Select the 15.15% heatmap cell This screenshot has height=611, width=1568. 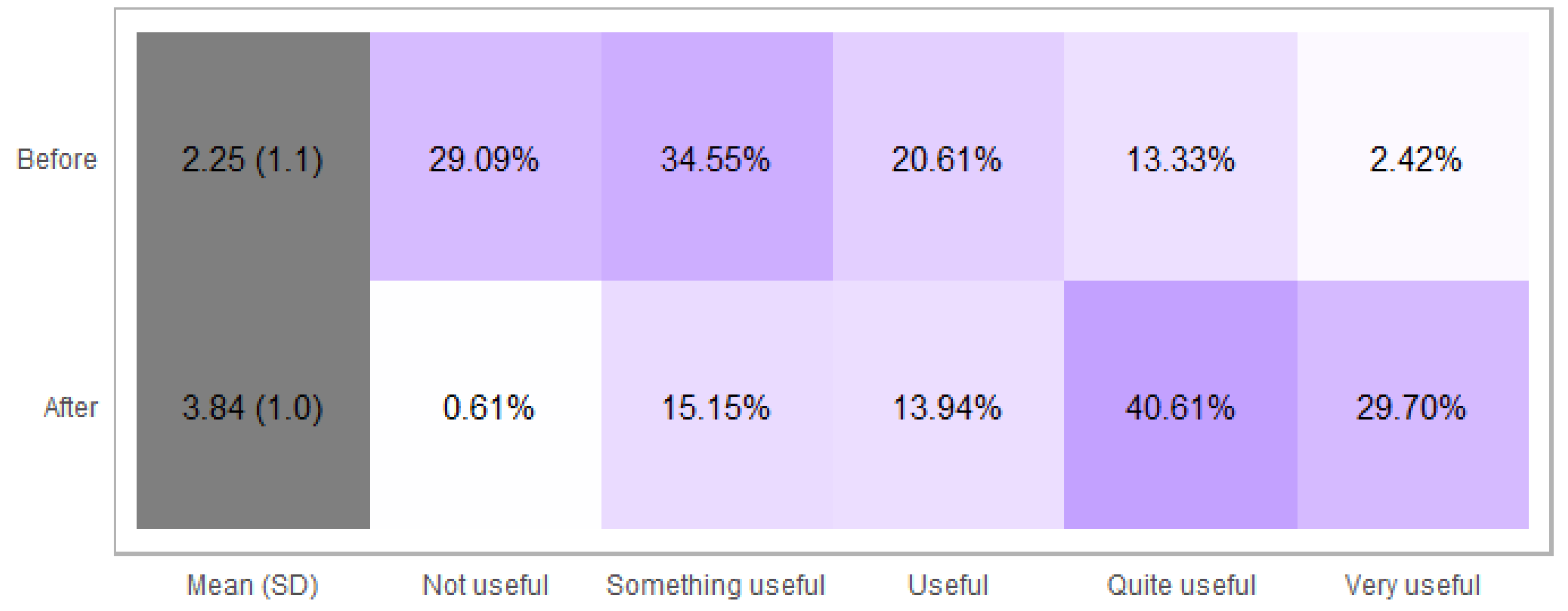(x=716, y=408)
